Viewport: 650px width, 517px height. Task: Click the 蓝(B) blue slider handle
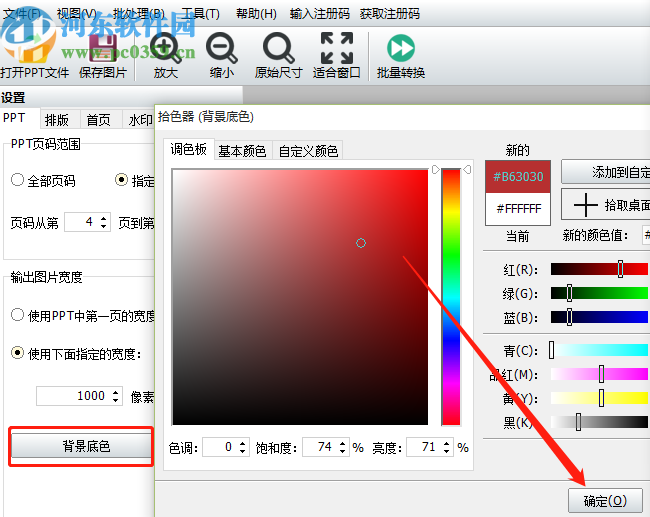pyautogui.click(x=570, y=317)
